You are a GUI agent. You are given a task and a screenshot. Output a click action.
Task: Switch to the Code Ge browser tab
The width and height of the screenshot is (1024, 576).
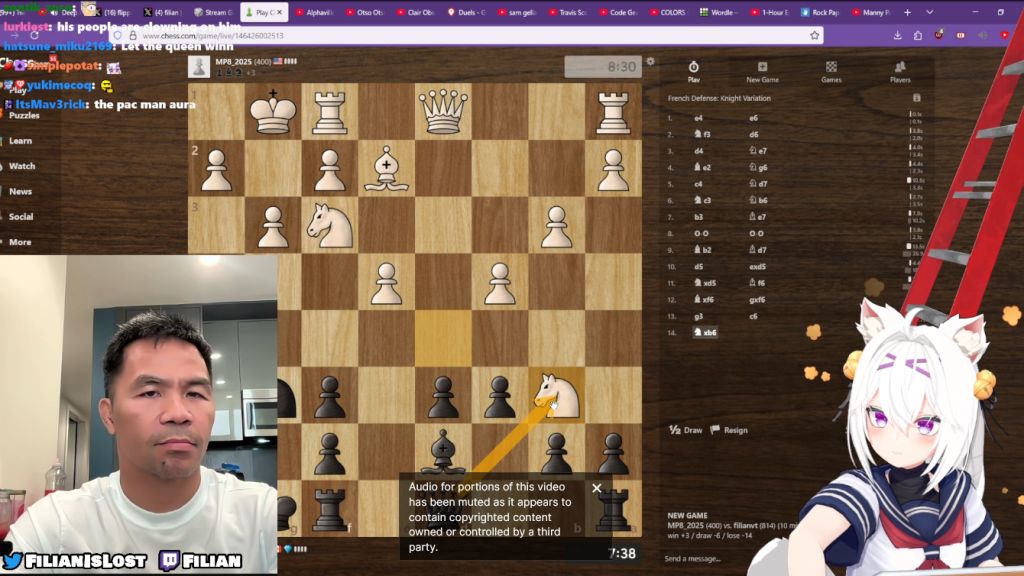click(617, 12)
